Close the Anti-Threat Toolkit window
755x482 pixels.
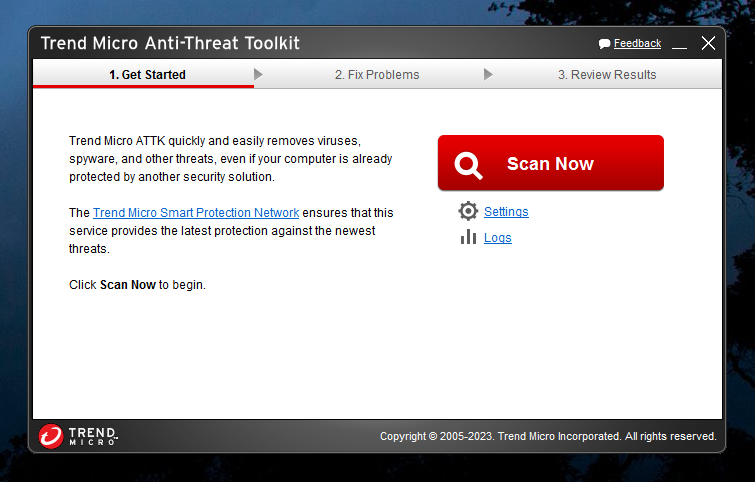point(708,43)
